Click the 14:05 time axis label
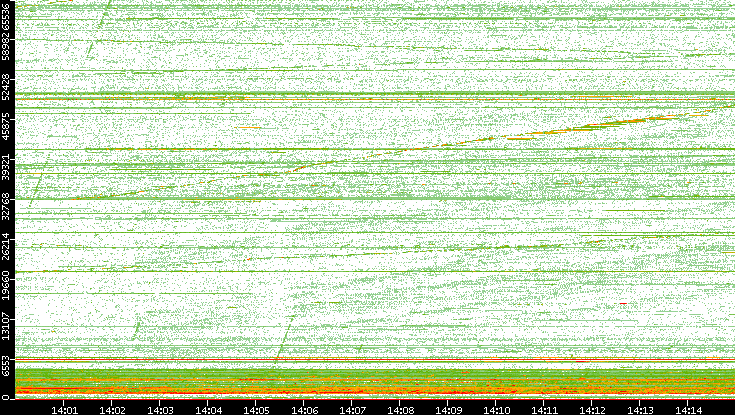 pos(256,409)
